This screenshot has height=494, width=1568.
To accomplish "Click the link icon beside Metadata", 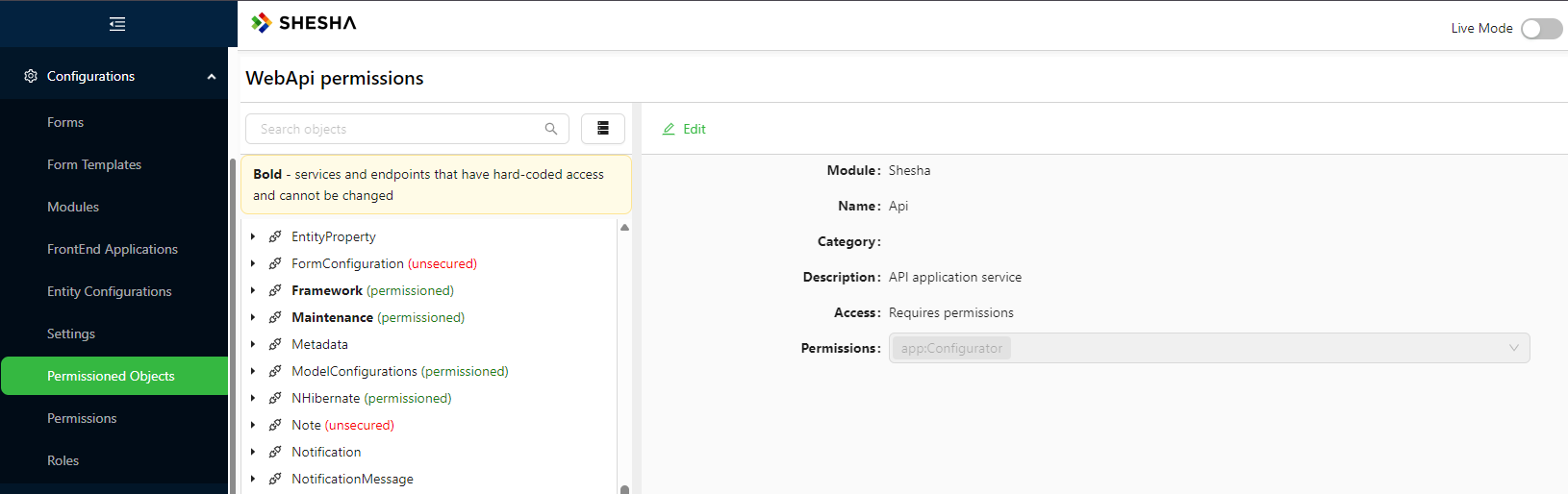I will (275, 344).
